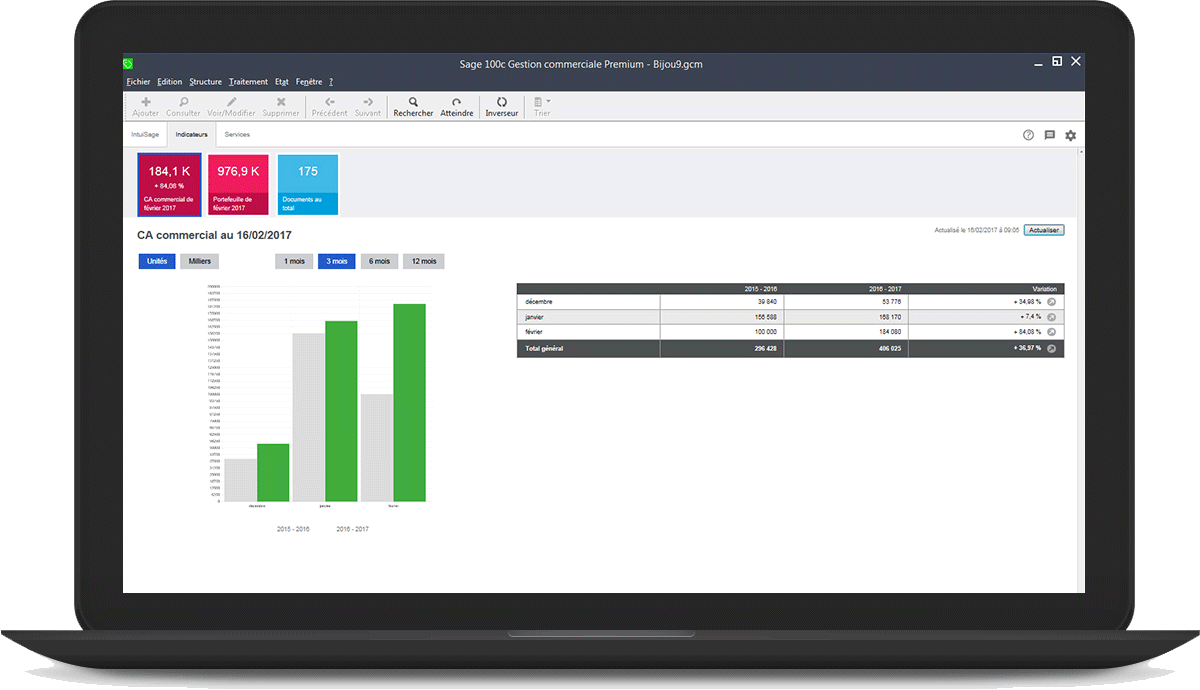Viewport: 1200px width, 690px height.
Task: Click the Actualiser button
Action: pyautogui.click(x=1044, y=230)
